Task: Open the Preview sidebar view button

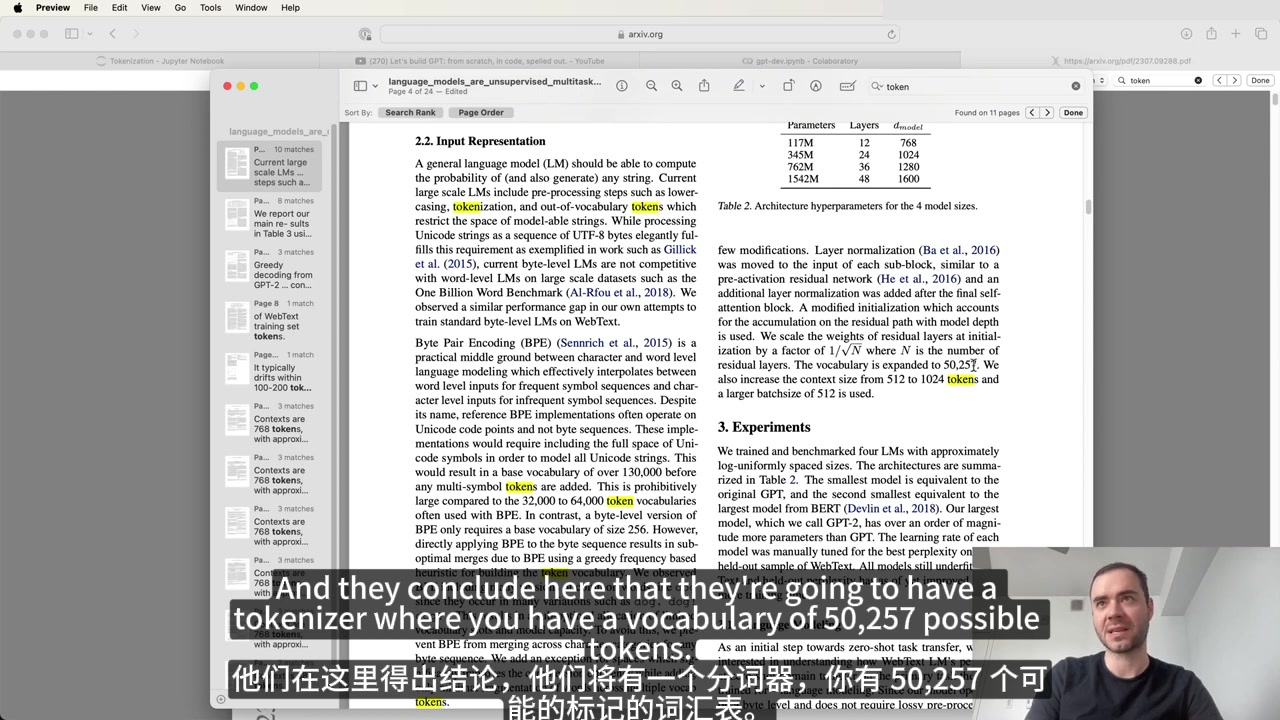Action: 361,86
